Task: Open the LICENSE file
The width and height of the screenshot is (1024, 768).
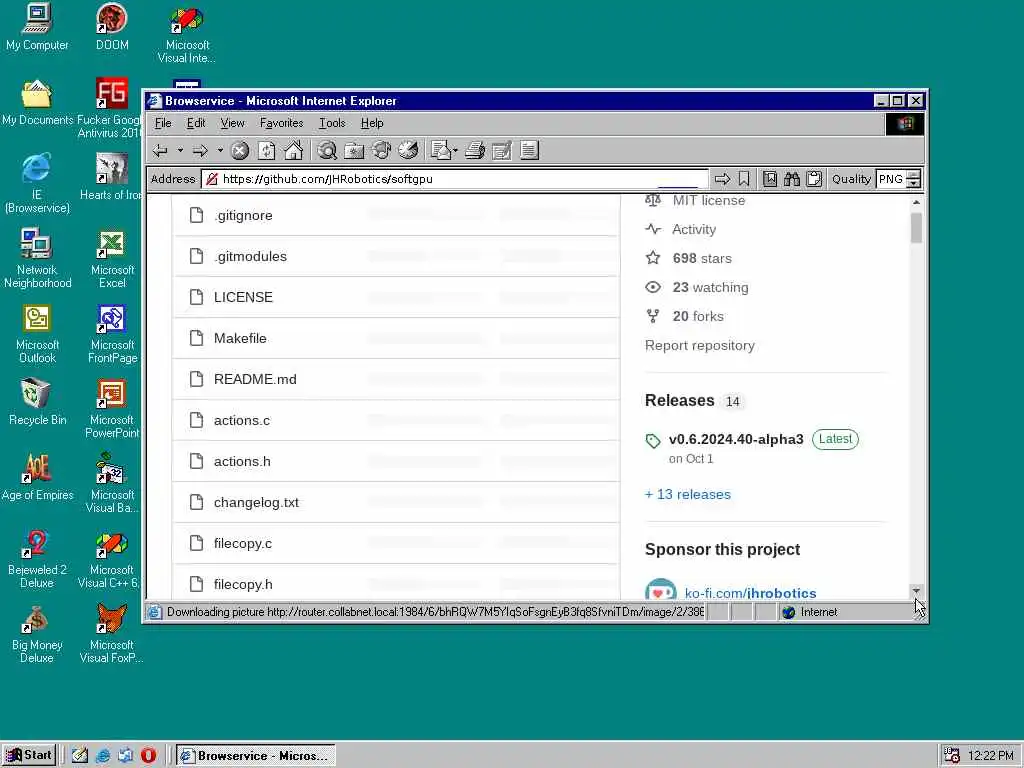Action: click(243, 297)
